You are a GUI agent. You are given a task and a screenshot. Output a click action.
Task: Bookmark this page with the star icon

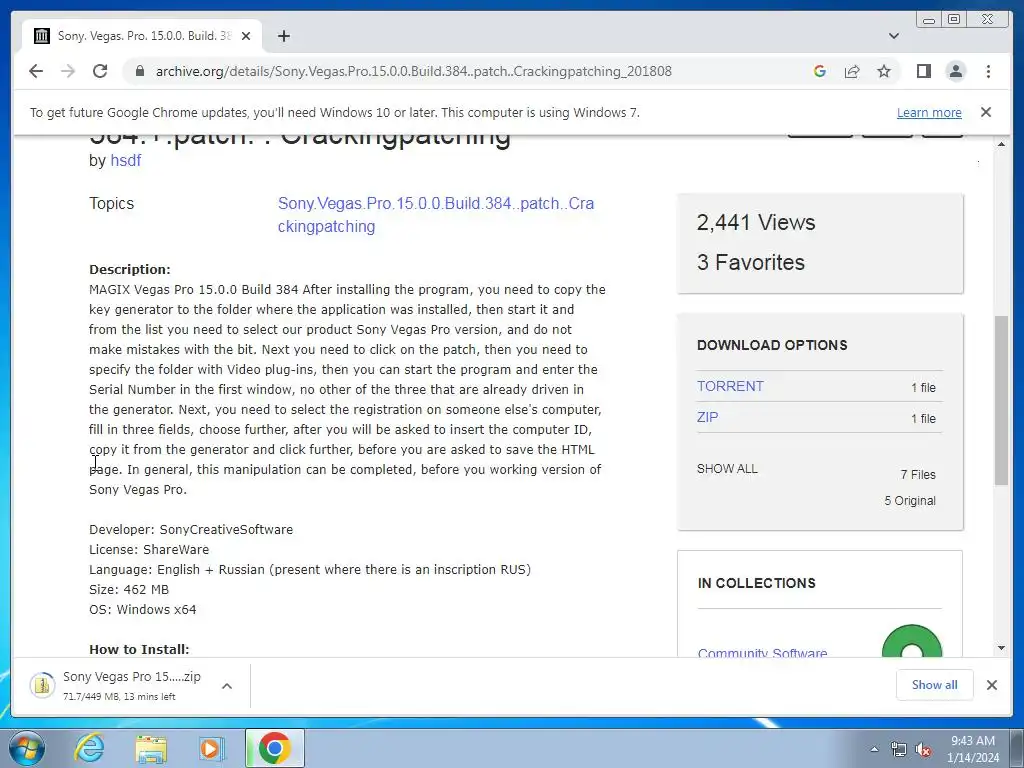point(884,71)
